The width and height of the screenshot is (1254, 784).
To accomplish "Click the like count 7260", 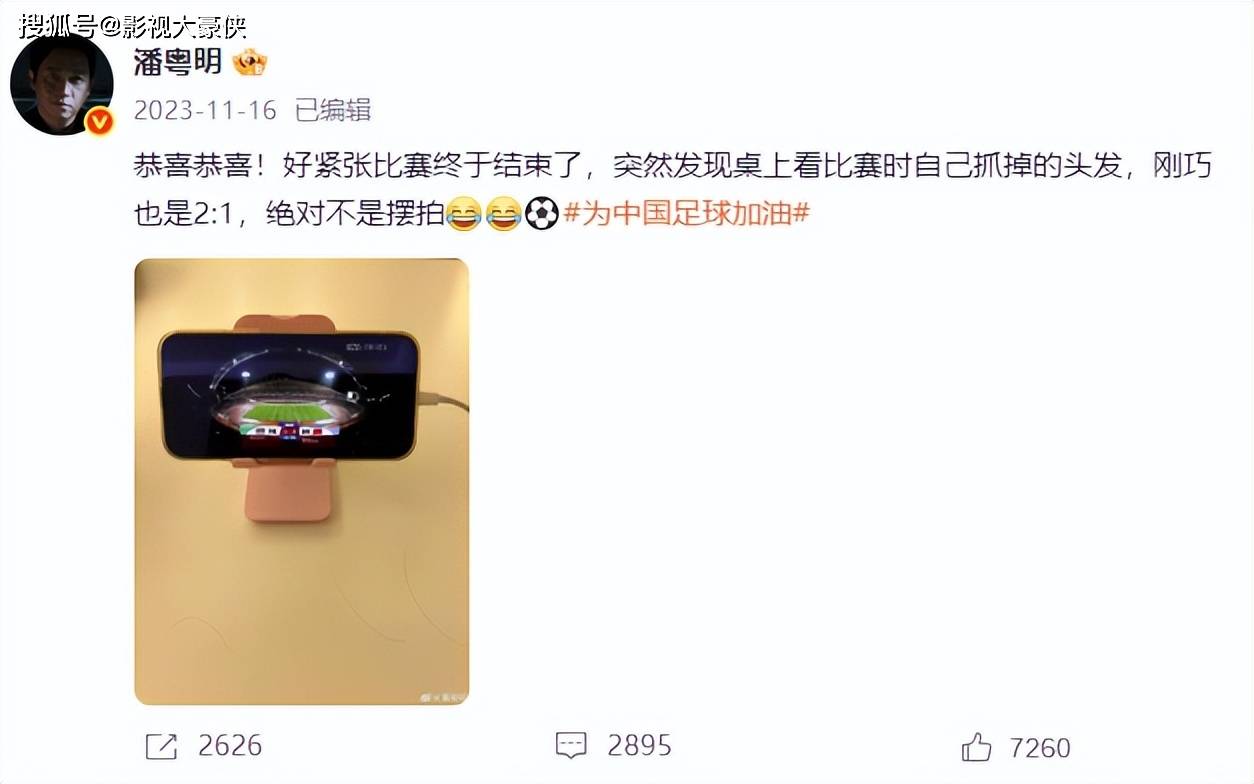I will point(1040,747).
